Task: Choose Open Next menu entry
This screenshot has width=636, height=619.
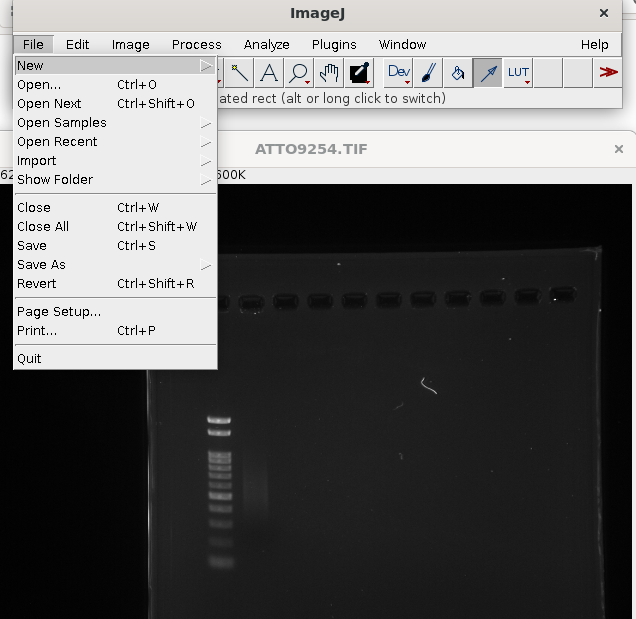Action: tap(115, 103)
